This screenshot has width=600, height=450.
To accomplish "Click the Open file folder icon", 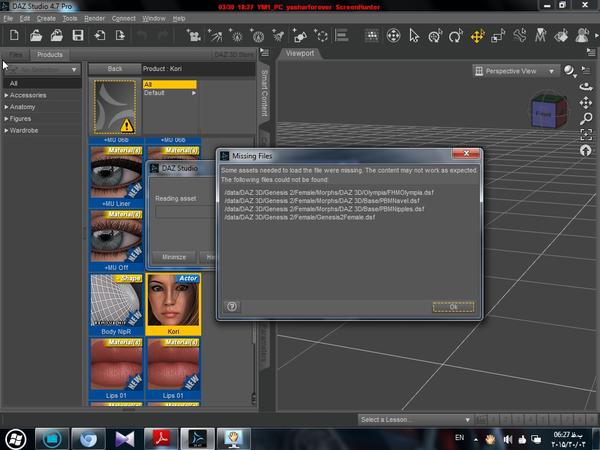I will 36,36.
